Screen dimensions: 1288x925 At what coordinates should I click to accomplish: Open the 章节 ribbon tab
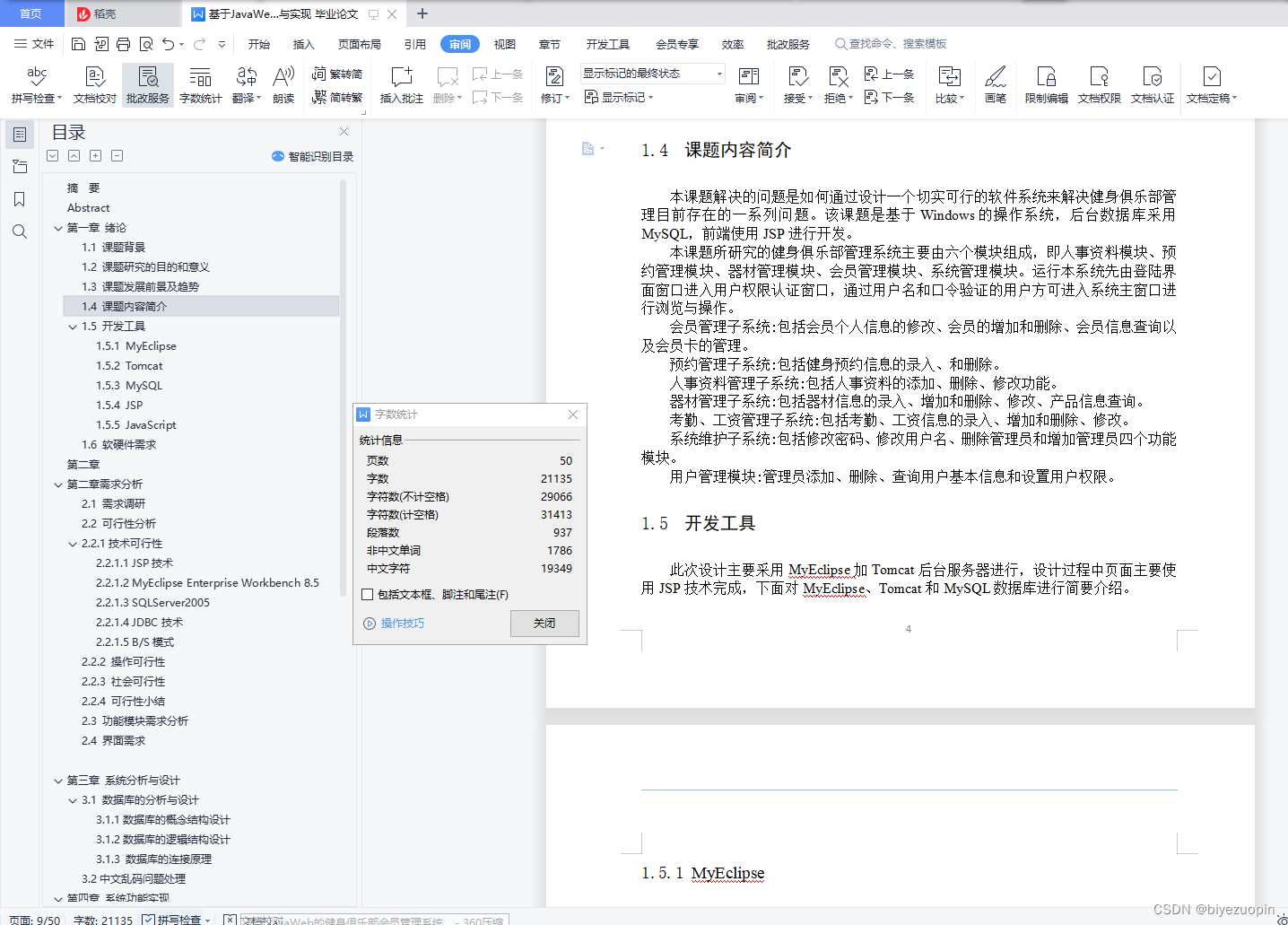pos(549,43)
